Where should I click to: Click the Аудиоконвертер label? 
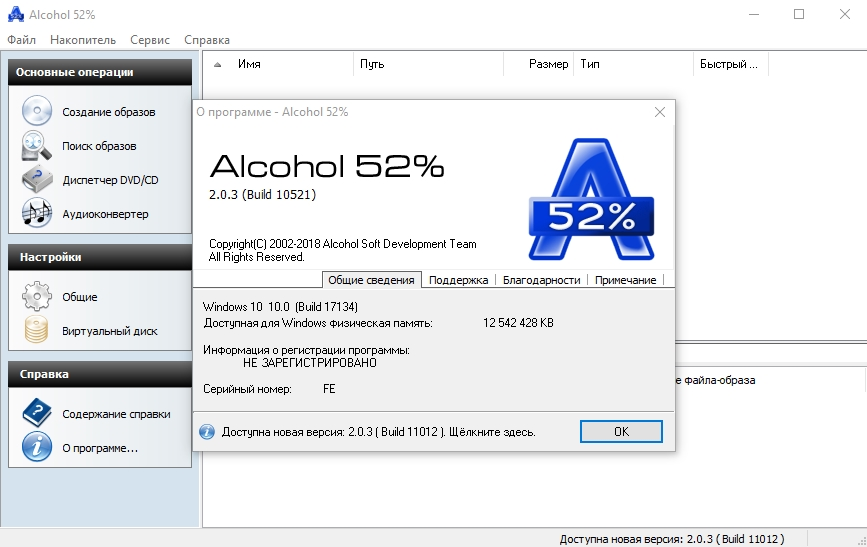pyautogui.click(x=105, y=214)
